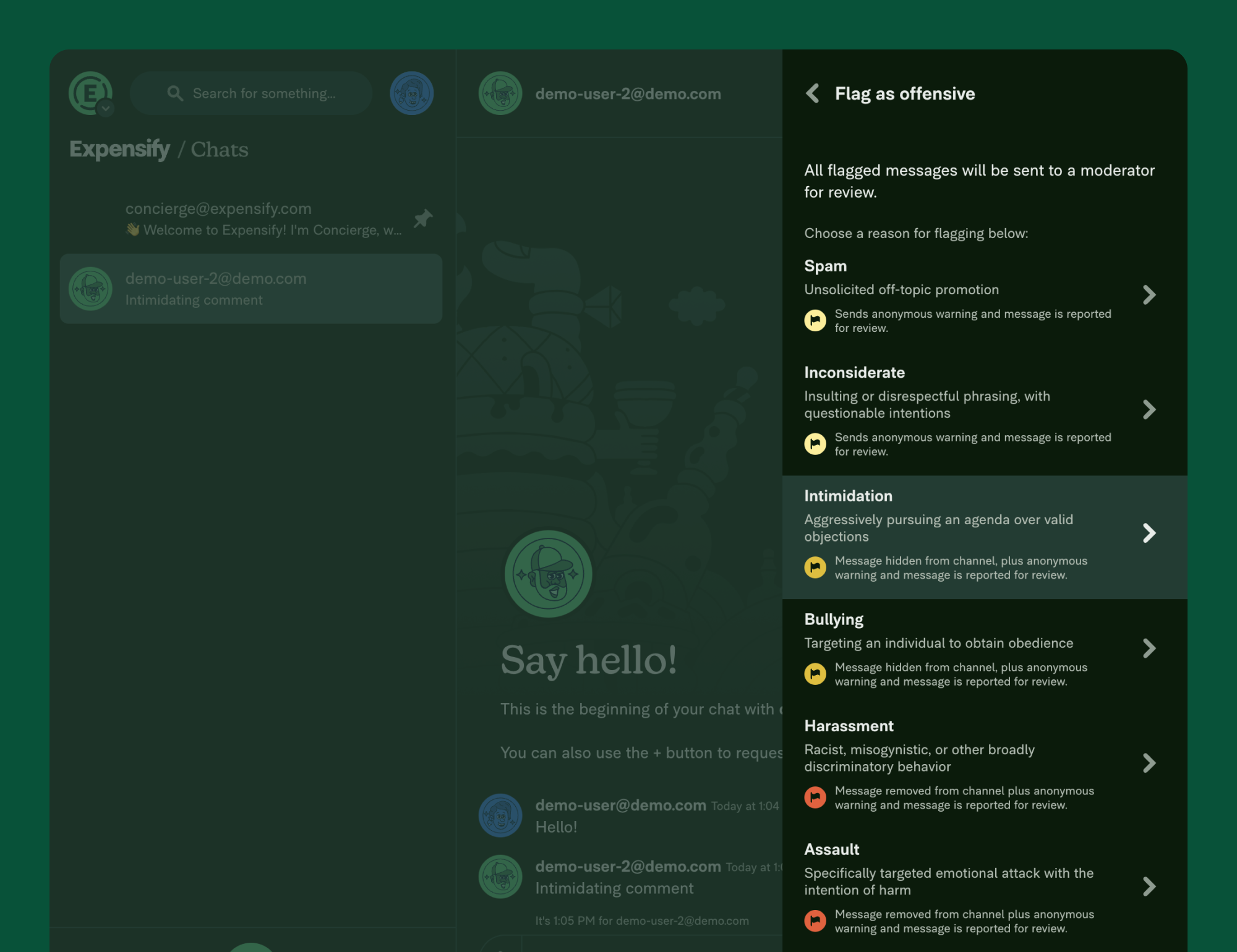Navigate back from Flag as offensive panel

(x=814, y=92)
